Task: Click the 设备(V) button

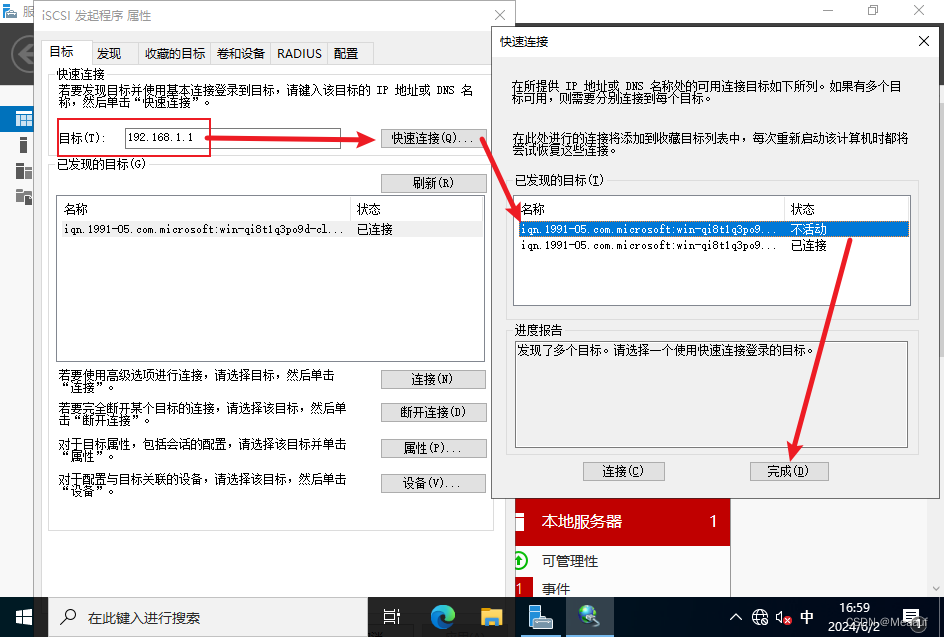Action: (x=433, y=483)
